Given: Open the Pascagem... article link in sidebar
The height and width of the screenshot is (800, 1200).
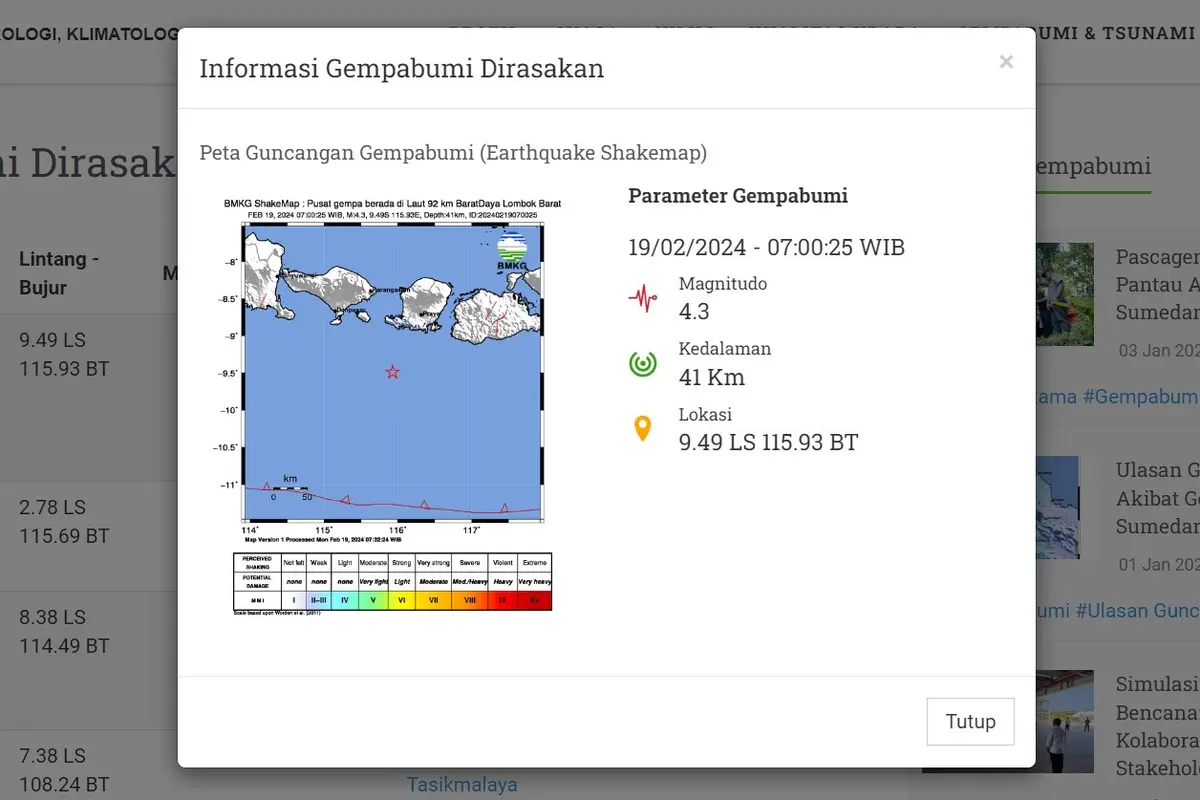Looking at the screenshot, I should coord(1157,285).
